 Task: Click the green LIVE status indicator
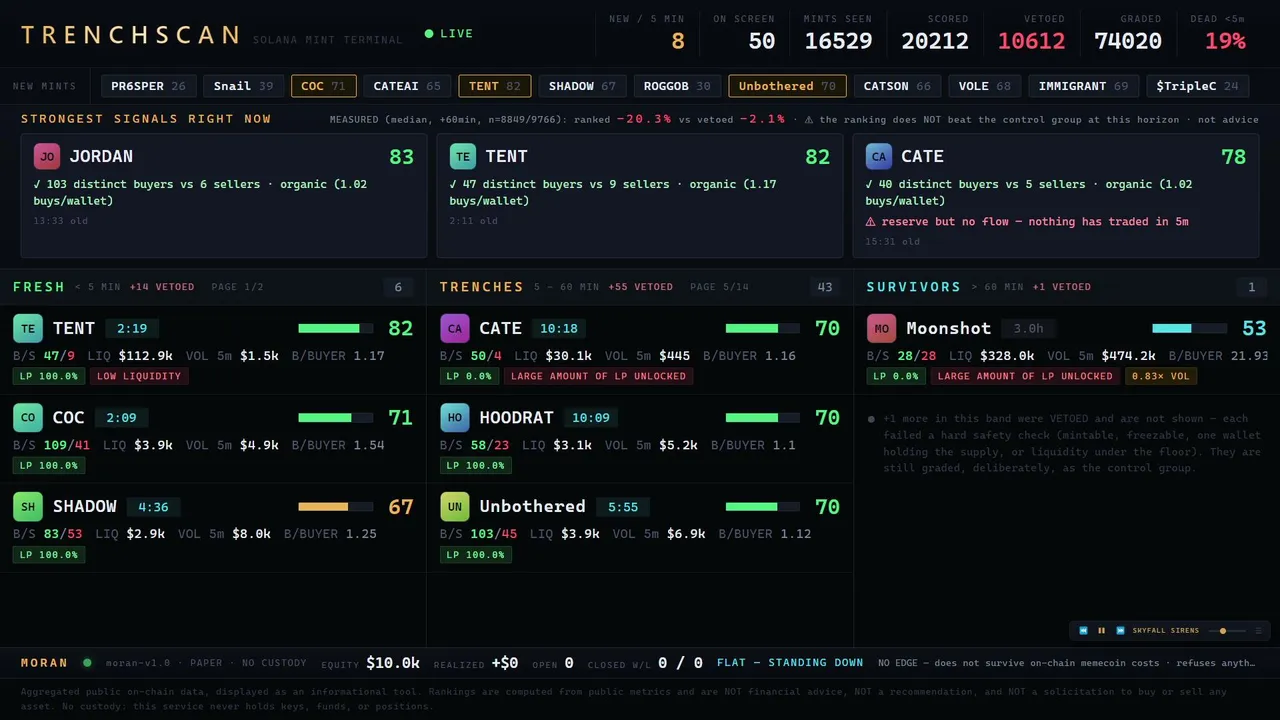(x=448, y=34)
